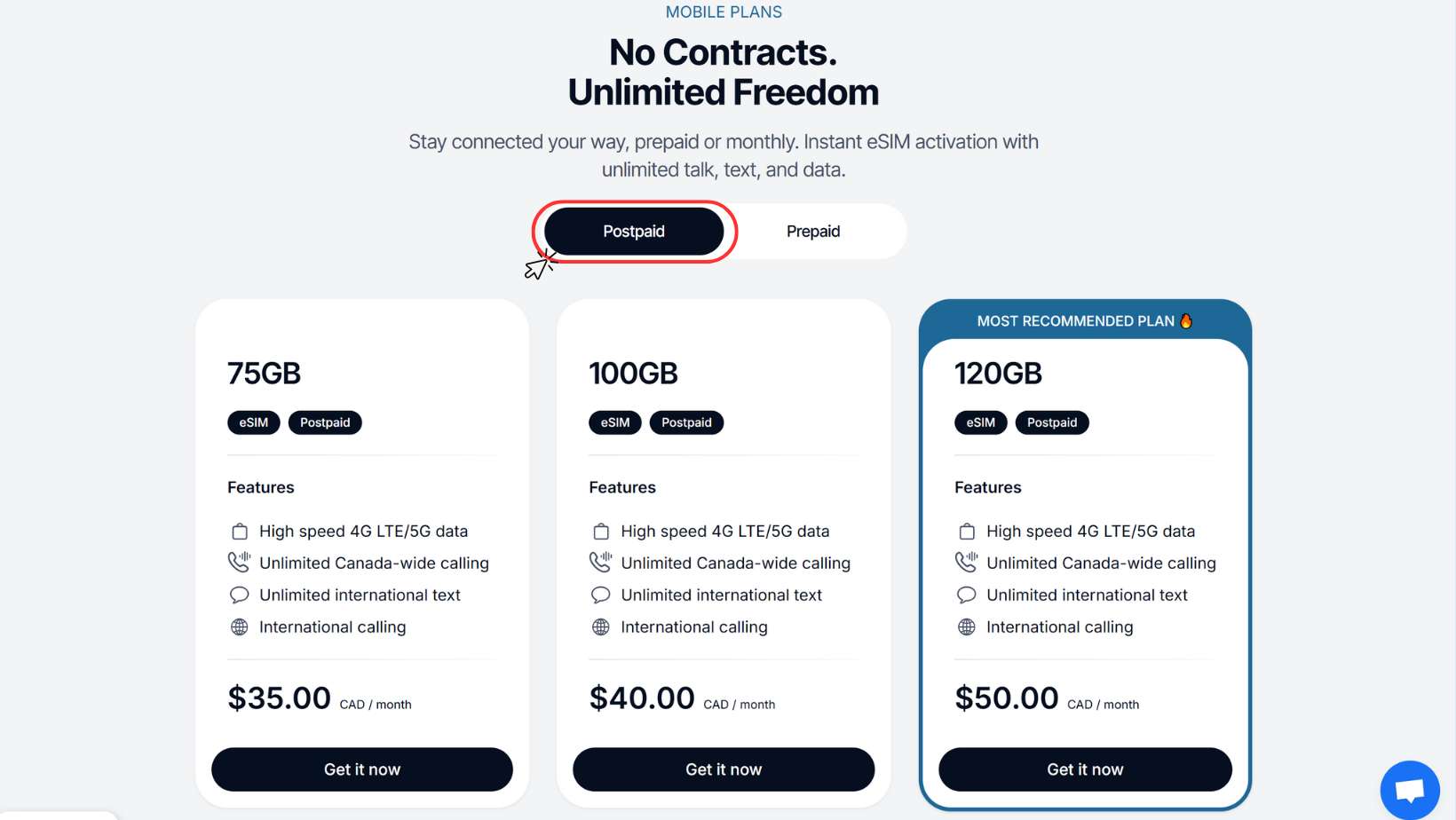Image resolution: width=1456 pixels, height=820 pixels.
Task: Click the text bubble icon in 100GB plan
Action: point(601,595)
